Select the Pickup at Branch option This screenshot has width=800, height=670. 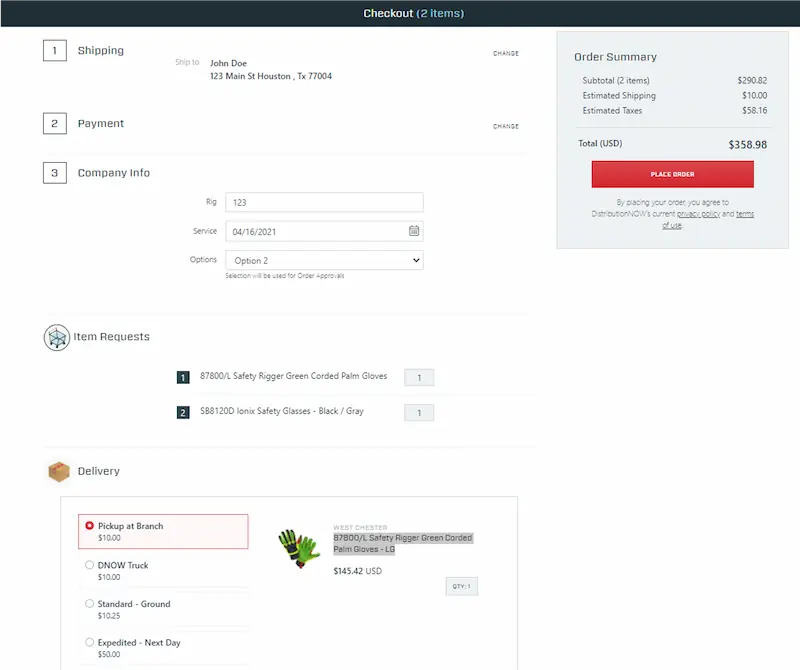coord(89,525)
